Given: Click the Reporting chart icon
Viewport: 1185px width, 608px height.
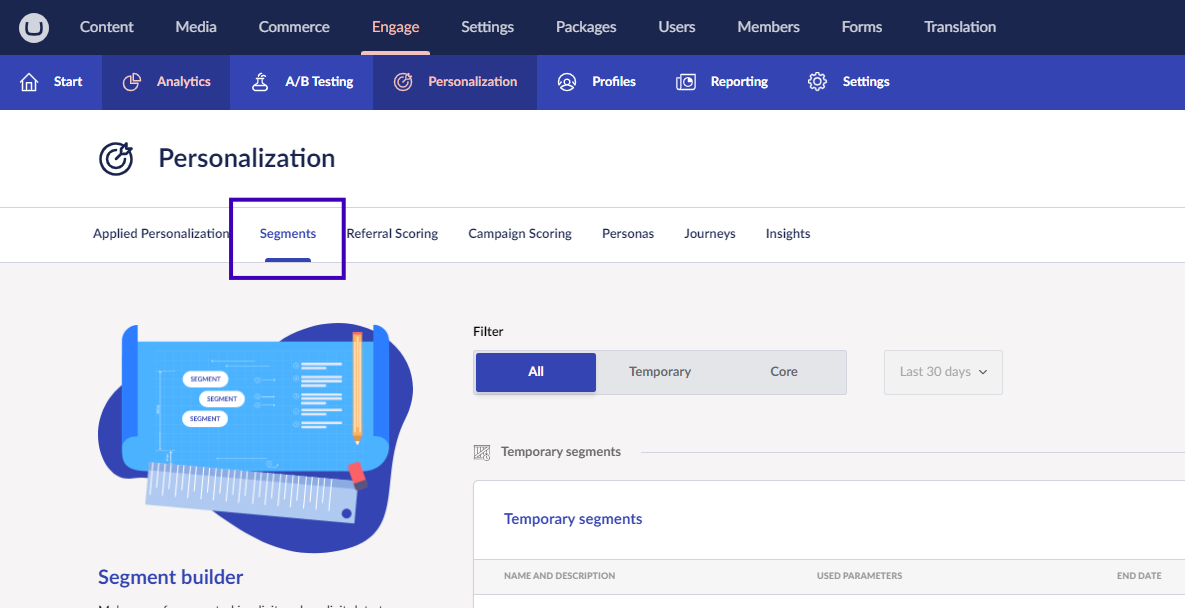Looking at the screenshot, I should [x=686, y=82].
